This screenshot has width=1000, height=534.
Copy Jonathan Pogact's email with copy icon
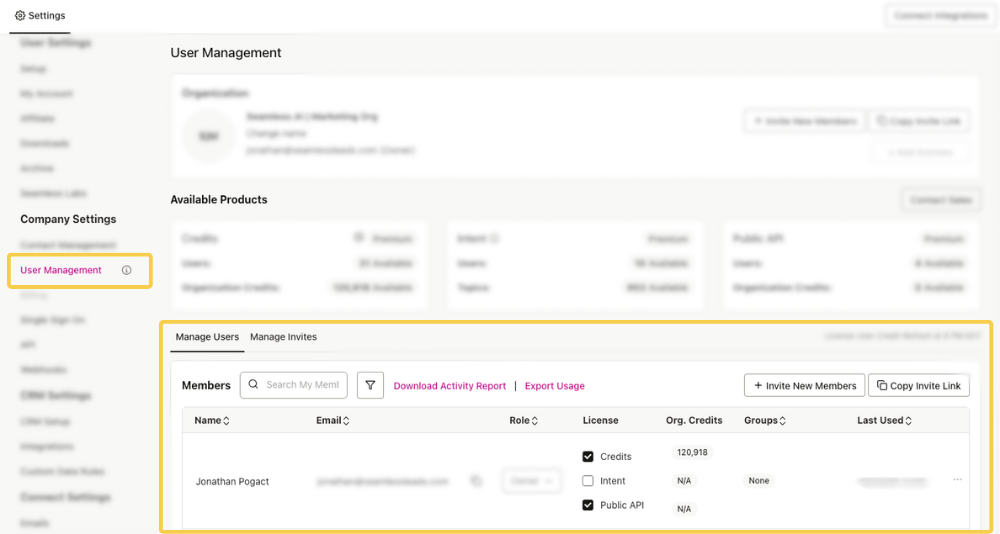(x=476, y=481)
